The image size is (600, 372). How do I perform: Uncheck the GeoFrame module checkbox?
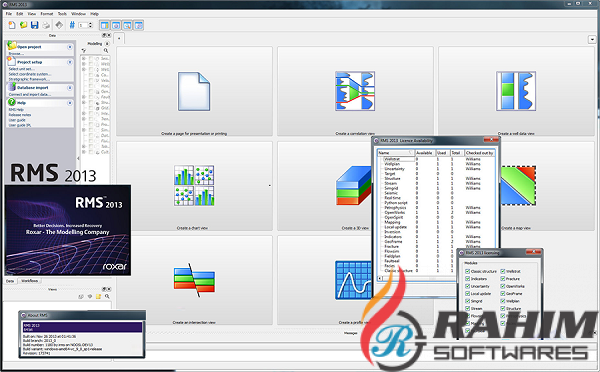(503, 294)
